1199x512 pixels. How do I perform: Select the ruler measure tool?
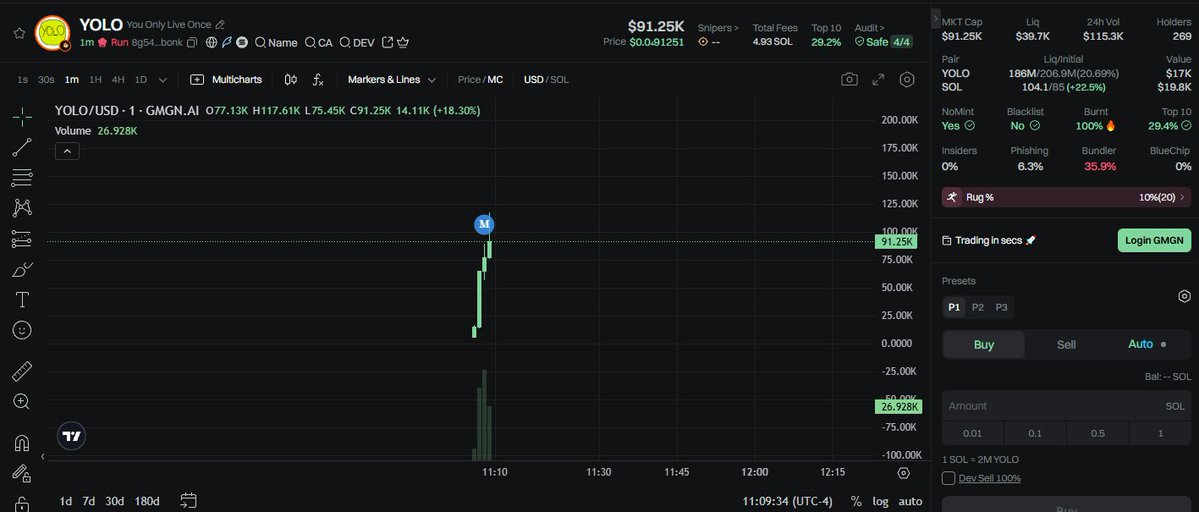[22, 371]
